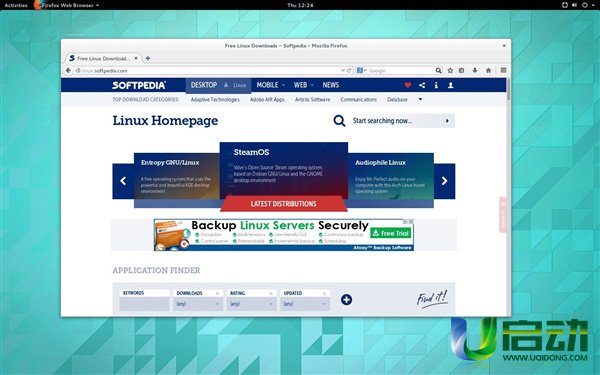Show previous carousel slide with left arrow
This screenshot has height=375, width=600.
click(123, 181)
